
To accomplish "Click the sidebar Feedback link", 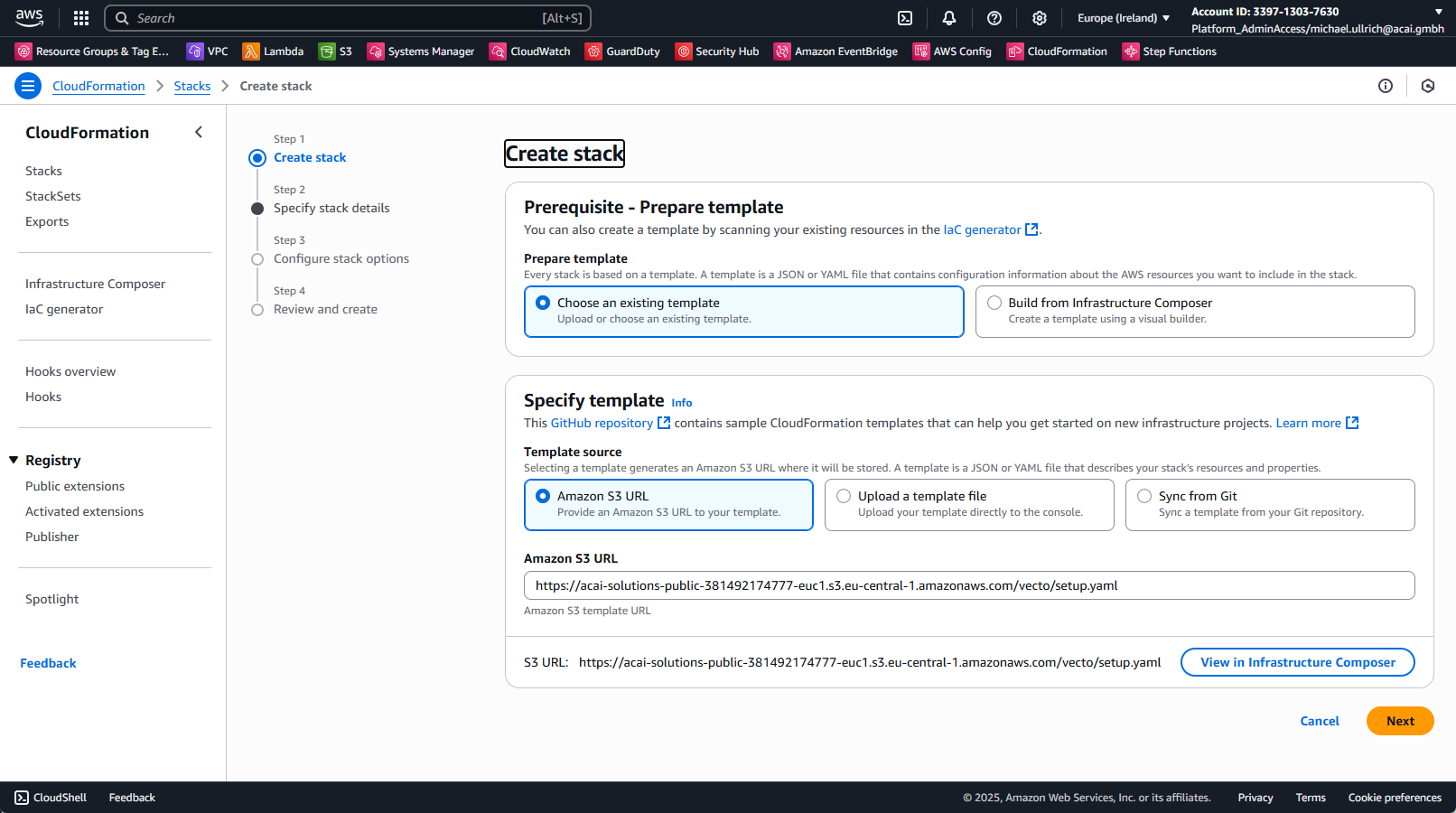I will point(49,663).
